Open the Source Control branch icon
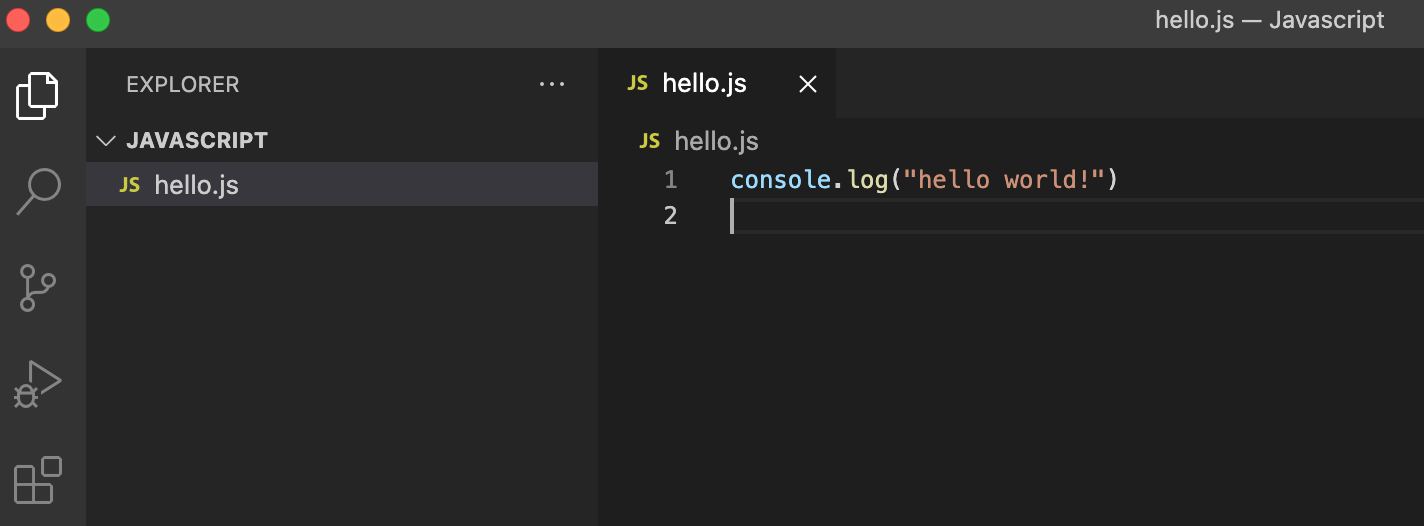Screen dimensions: 1424x526 click(38, 288)
